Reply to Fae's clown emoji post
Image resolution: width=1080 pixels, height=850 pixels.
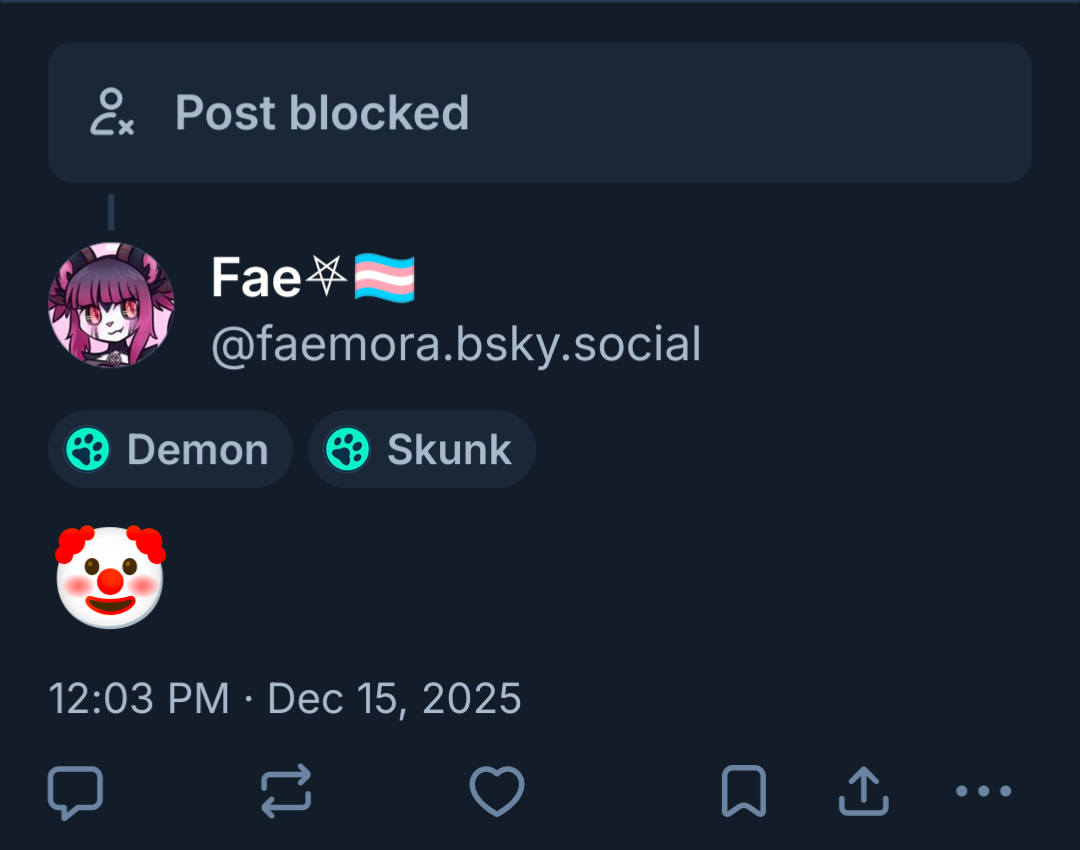click(x=75, y=792)
